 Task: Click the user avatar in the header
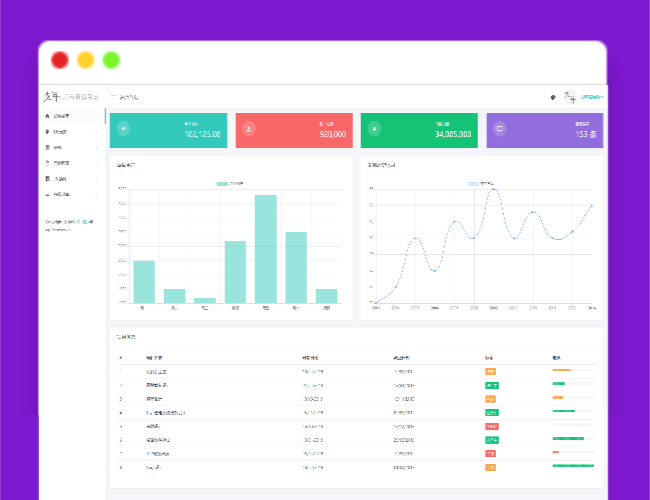(x=570, y=97)
